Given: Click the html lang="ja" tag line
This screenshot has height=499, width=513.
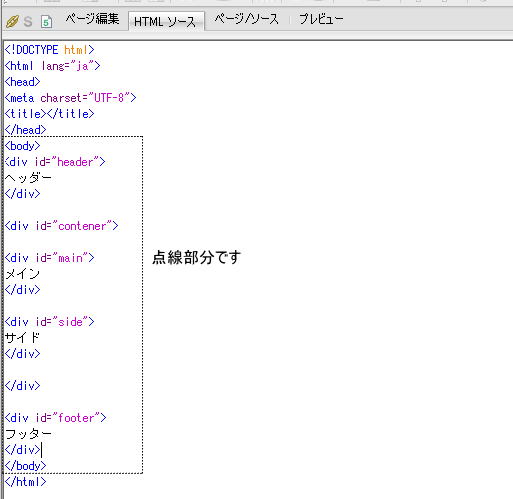Looking at the screenshot, I should (52, 66).
